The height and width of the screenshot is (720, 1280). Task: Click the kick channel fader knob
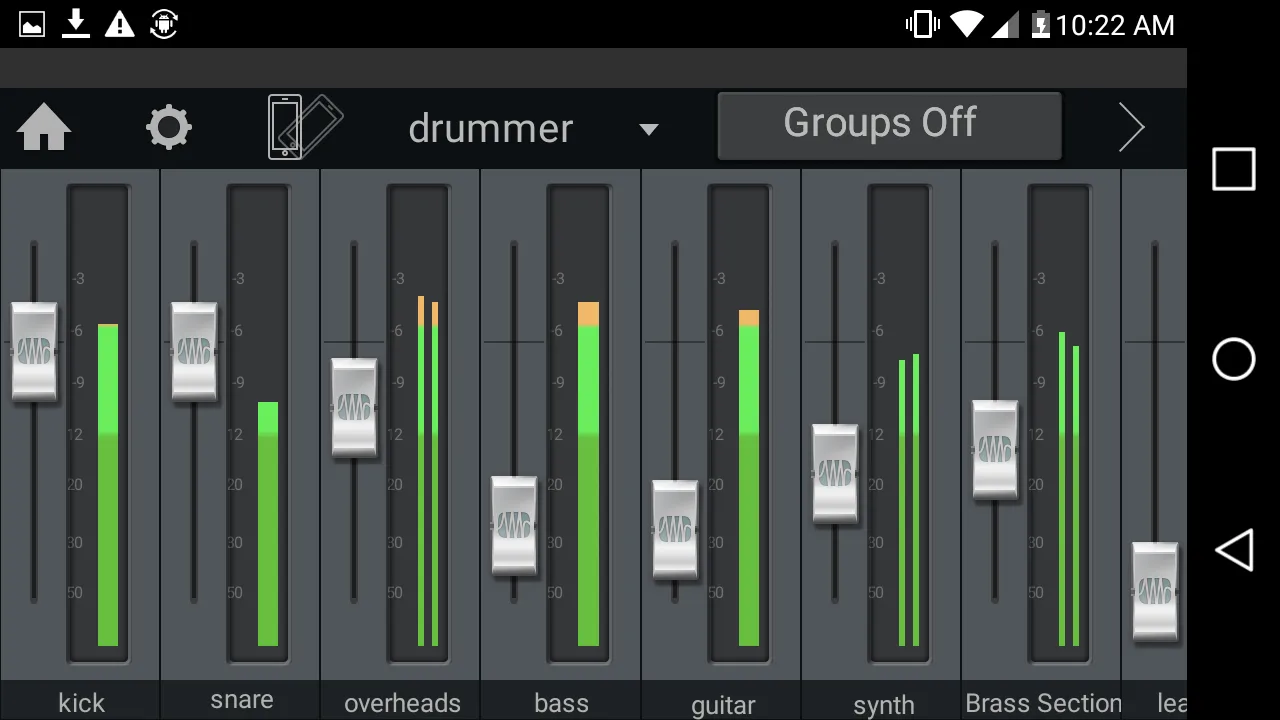(34, 352)
